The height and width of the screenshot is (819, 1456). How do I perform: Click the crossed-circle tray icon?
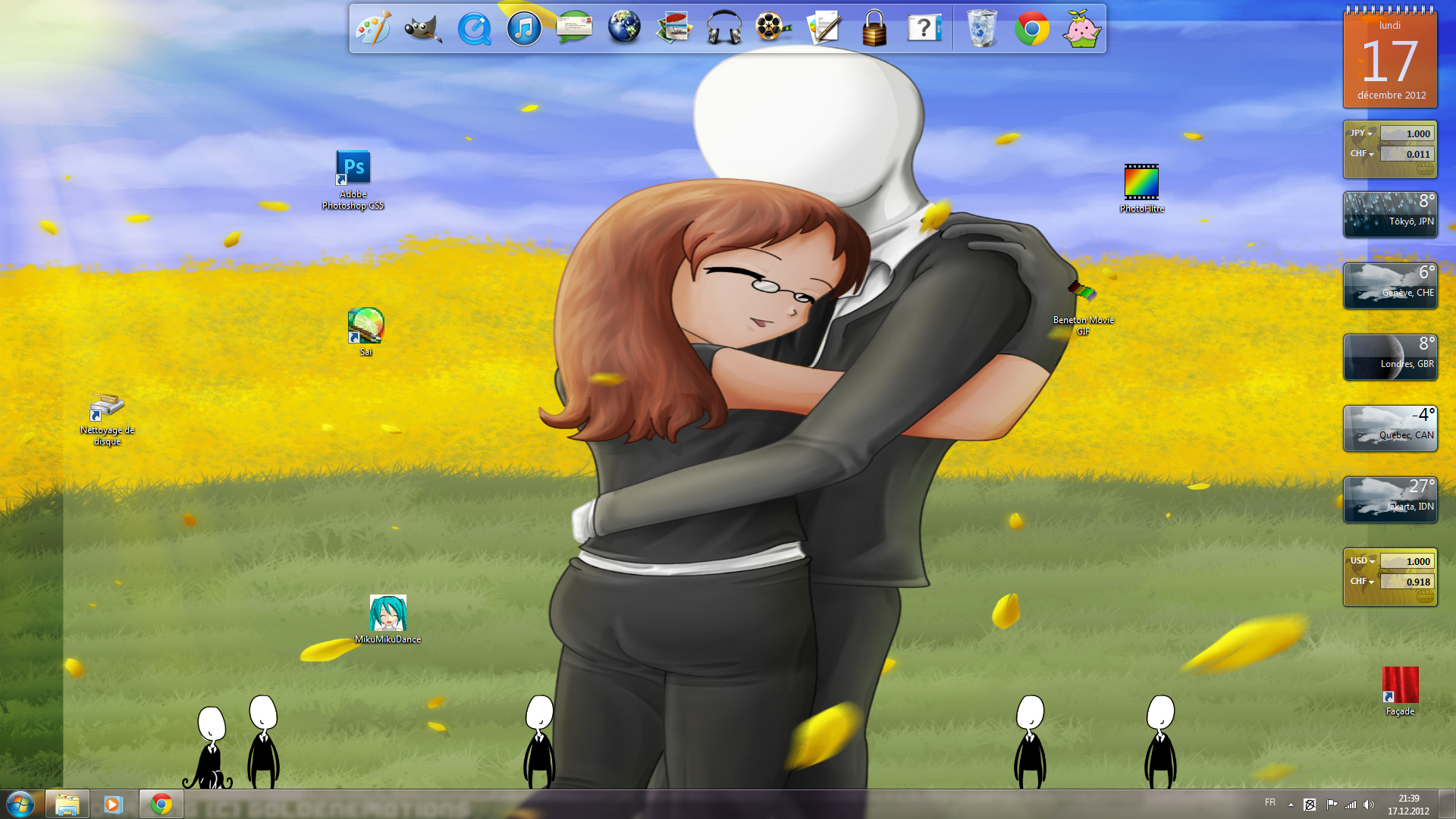point(1310,805)
